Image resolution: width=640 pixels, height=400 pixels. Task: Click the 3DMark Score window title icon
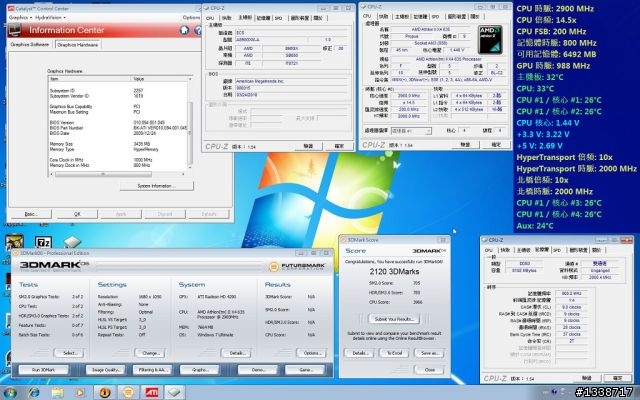pyautogui.click(x=343, y=240)
